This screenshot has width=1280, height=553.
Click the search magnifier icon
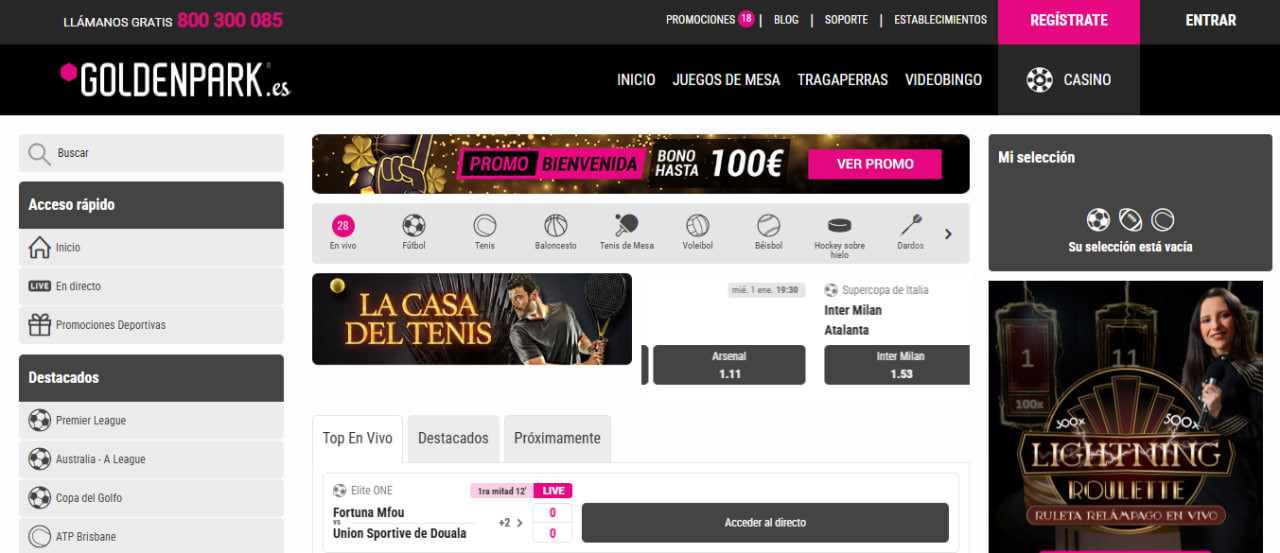click(x=39, y=153)
